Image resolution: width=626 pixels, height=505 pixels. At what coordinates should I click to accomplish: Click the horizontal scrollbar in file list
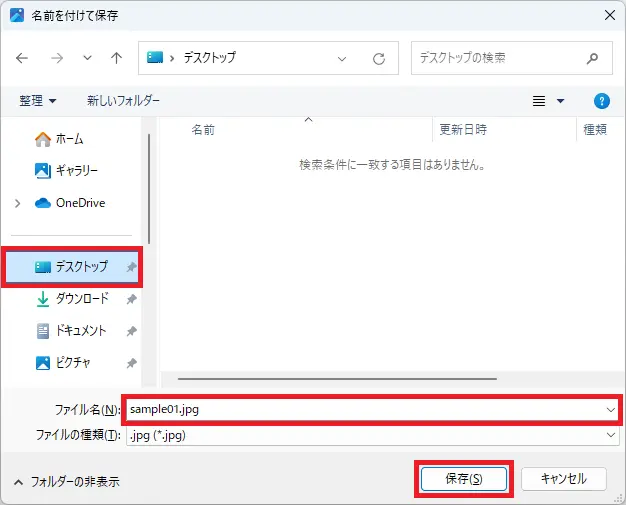point(336,379)
